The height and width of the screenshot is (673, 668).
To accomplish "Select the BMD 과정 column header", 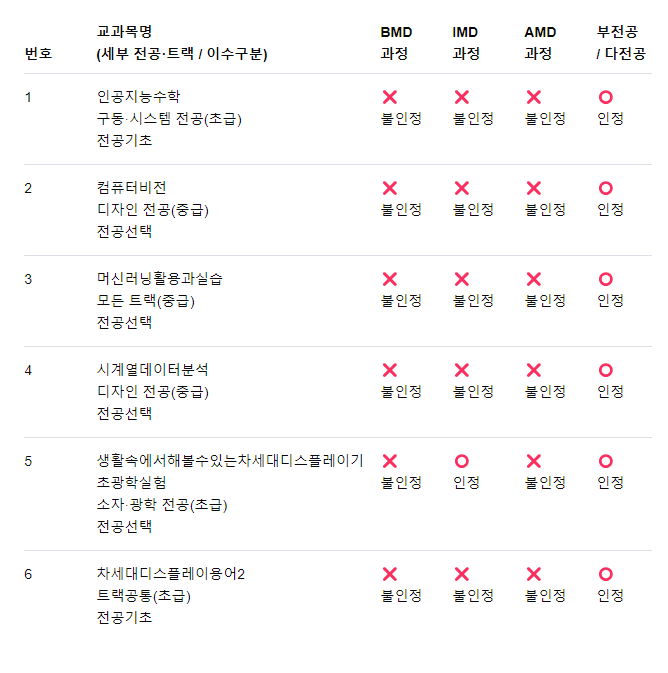I will [396, 43].
